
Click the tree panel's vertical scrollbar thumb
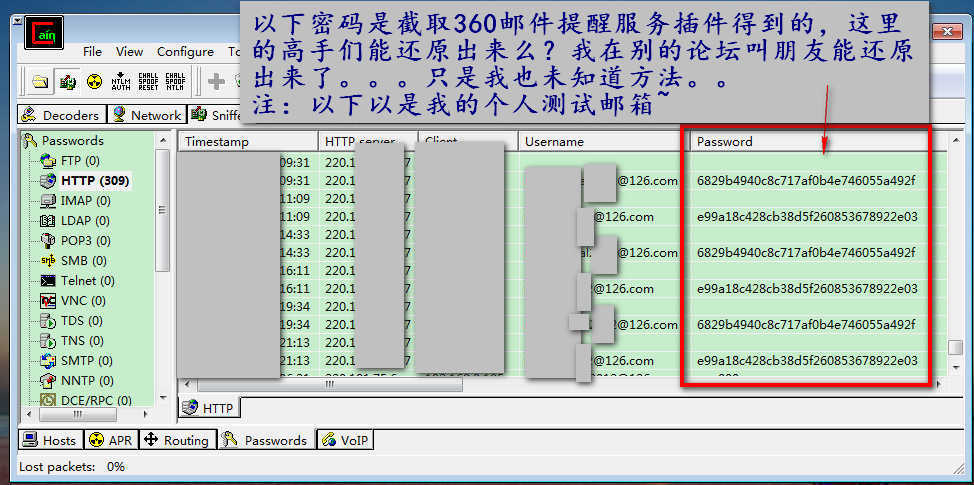[163, 211]
